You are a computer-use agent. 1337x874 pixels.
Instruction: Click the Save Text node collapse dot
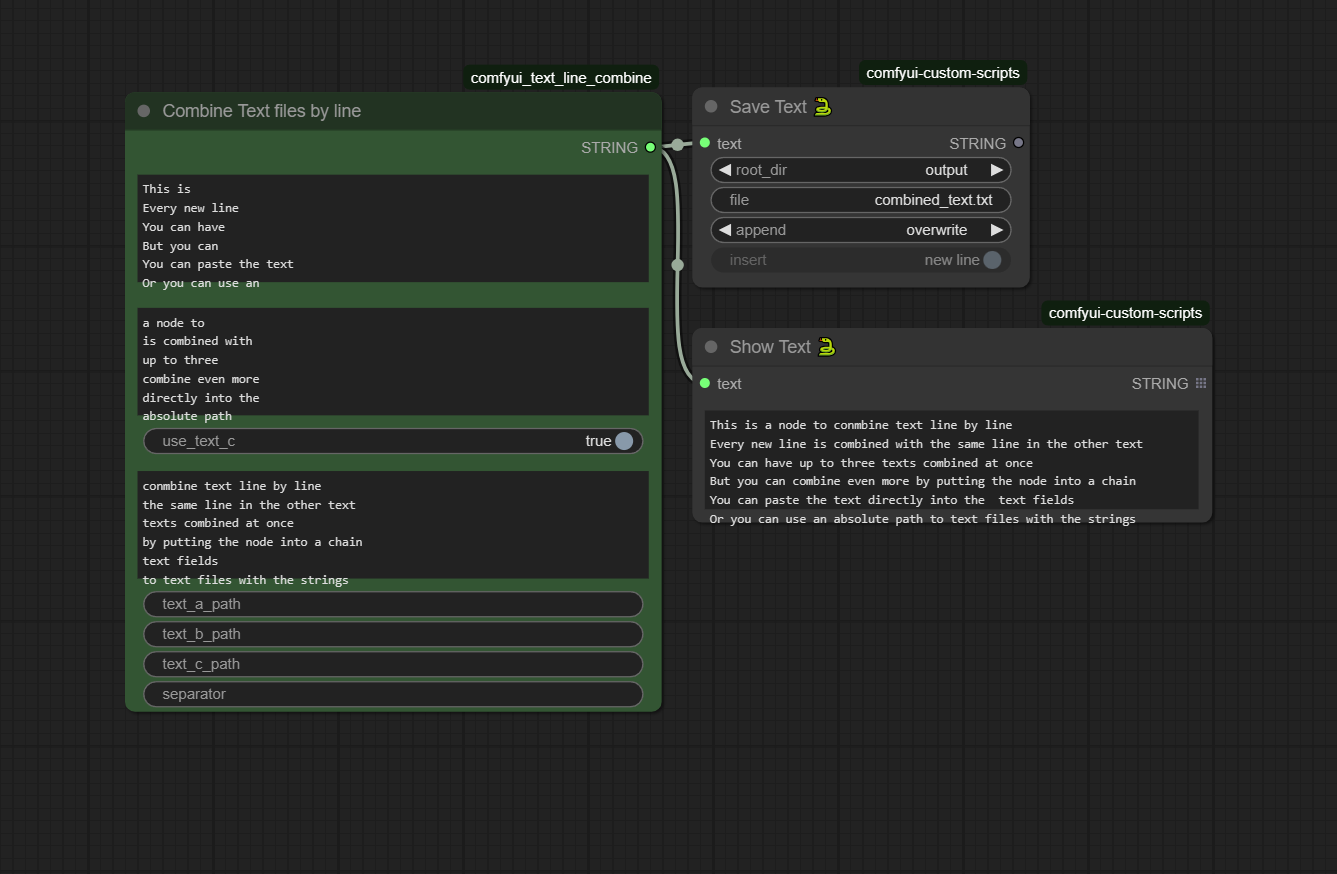click(x=711, y=107)
